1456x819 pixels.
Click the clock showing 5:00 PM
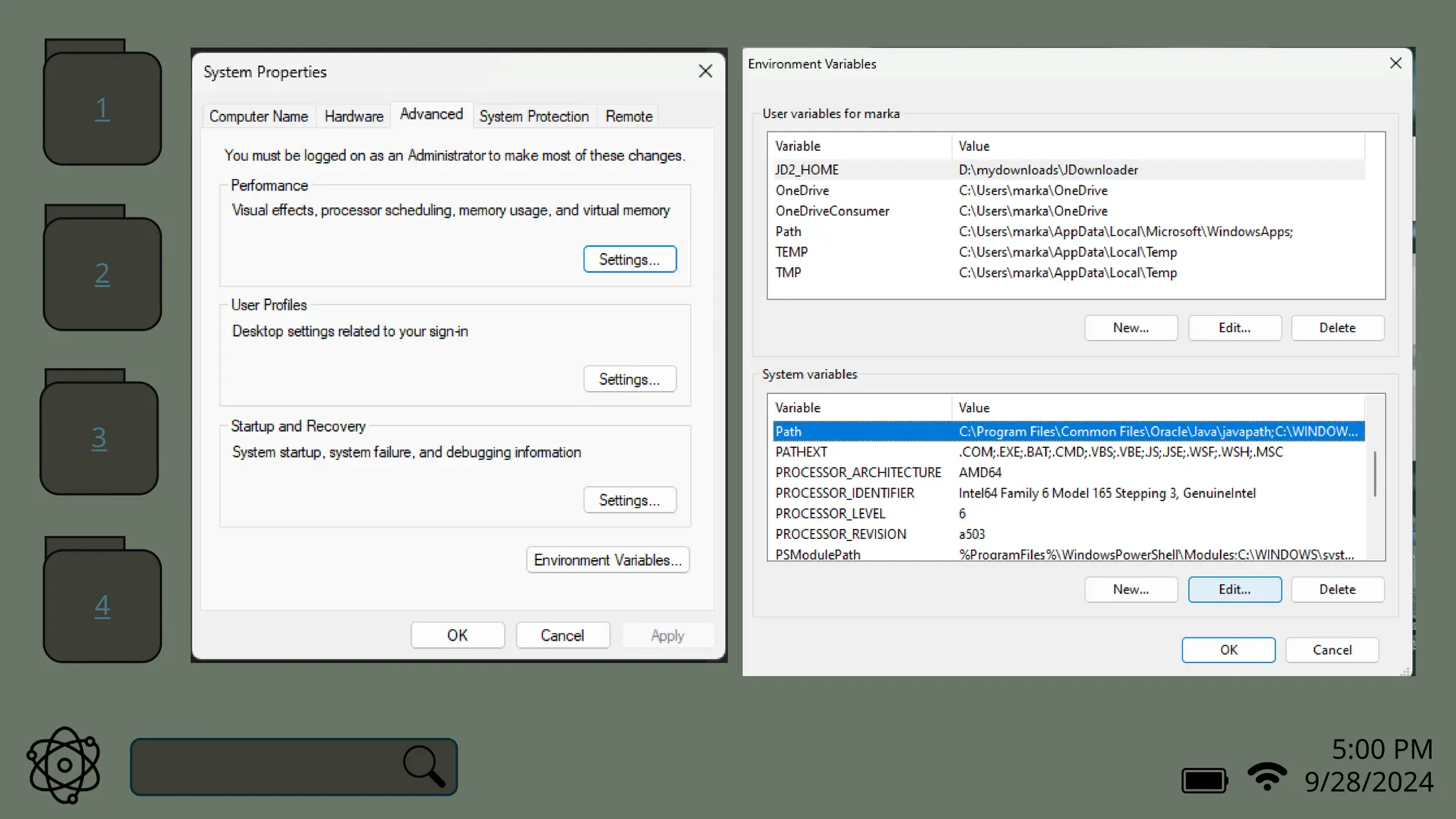(x=1381, y=749)
